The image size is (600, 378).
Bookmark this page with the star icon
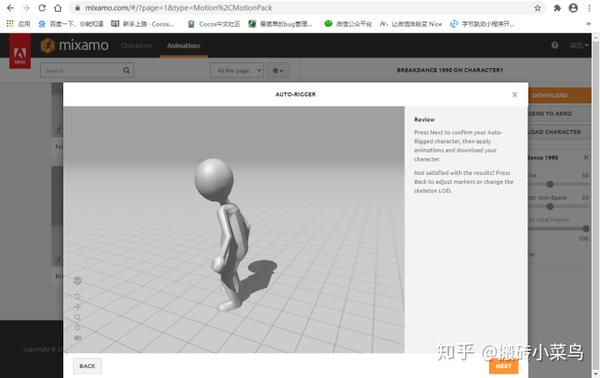tap(537, 8)
